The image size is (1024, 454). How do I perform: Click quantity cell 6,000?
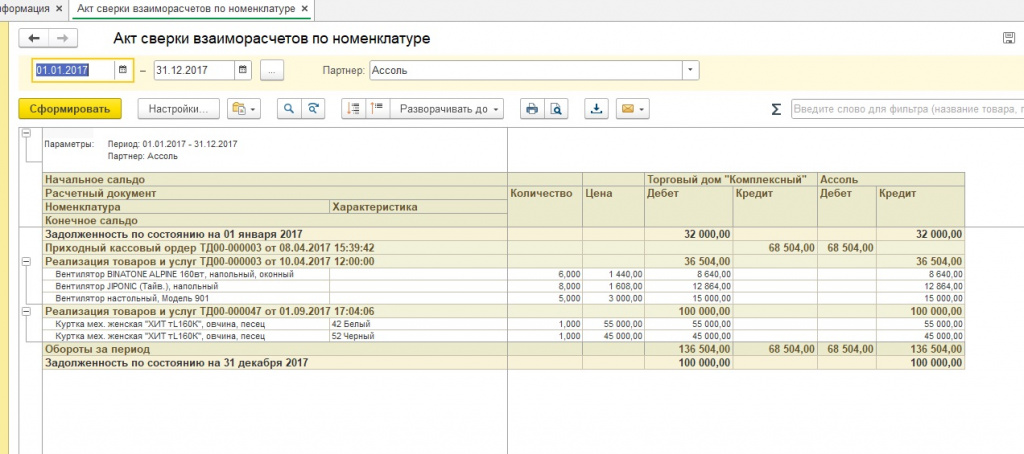(x=545, y=274)
